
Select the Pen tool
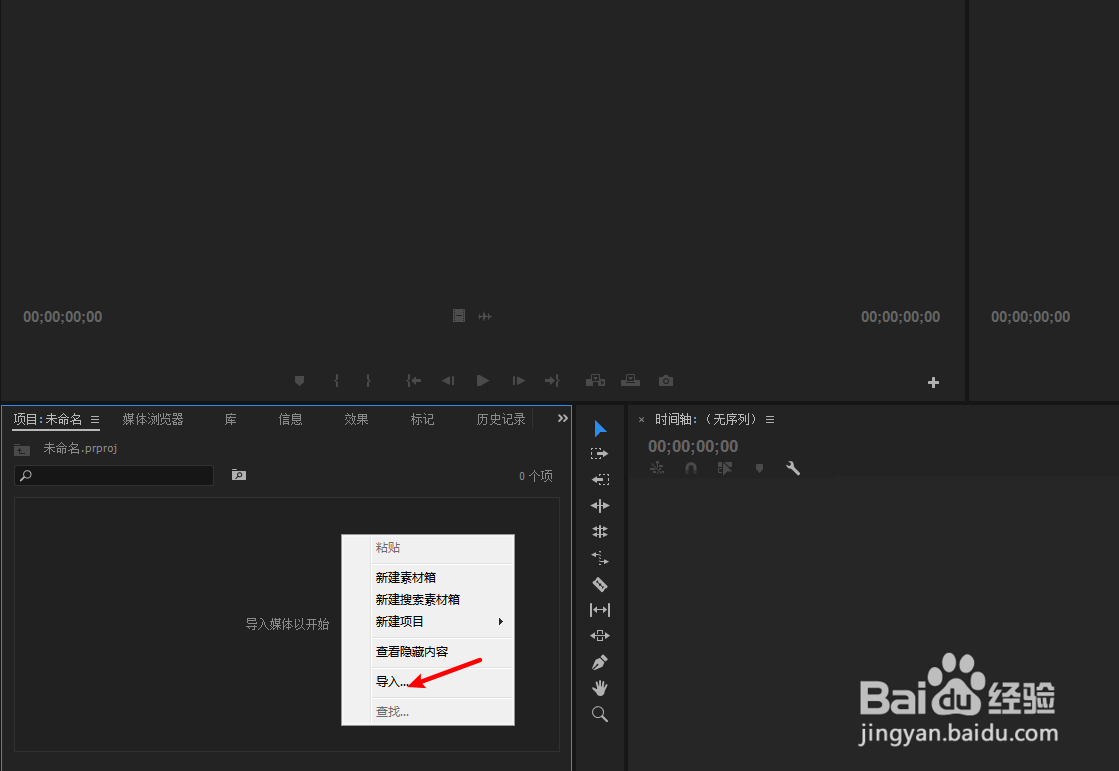pyautogui.click(x=599, y=661)
